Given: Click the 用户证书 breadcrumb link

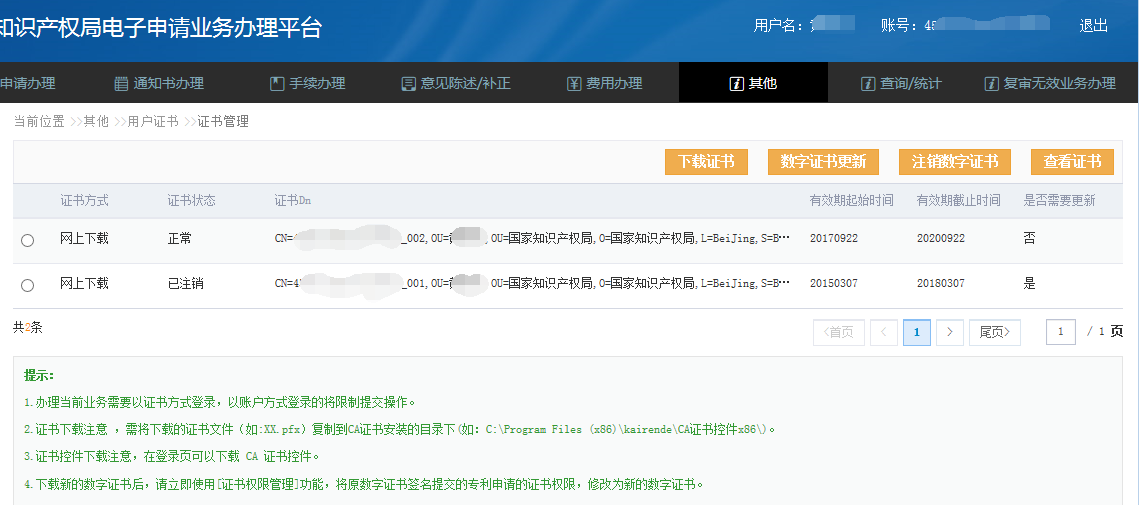Looking at the screenshot, I should [153, 121].
